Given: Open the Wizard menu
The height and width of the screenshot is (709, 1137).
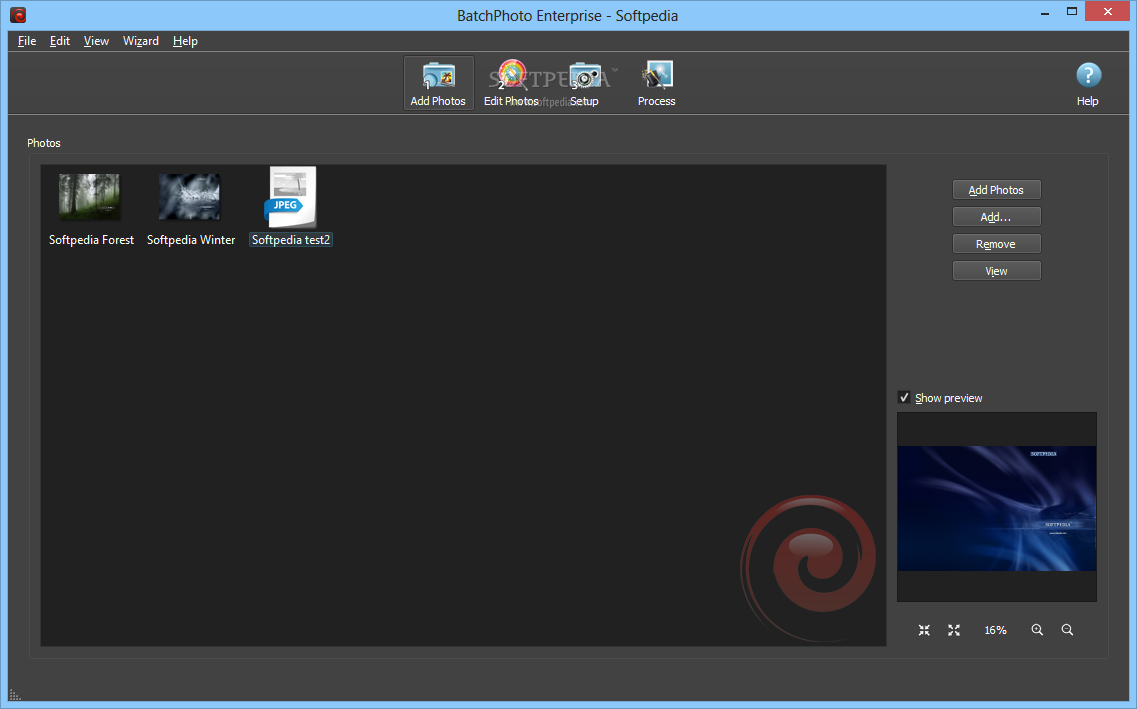Looking at the screenshot, I should (x=141, y=41).
